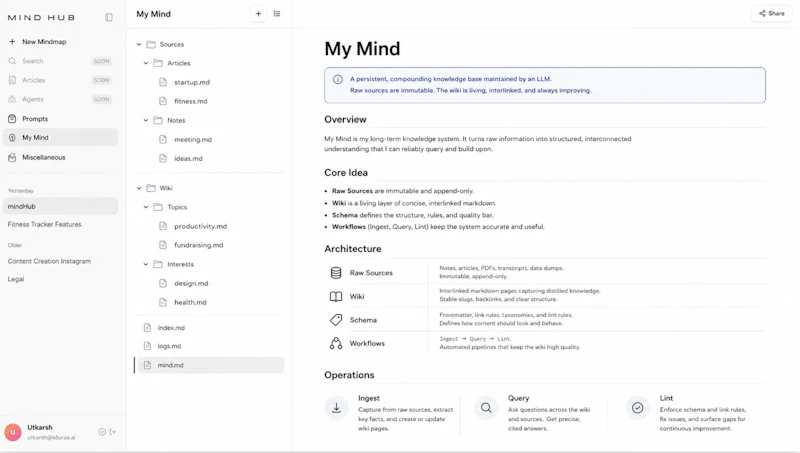Image resolution: width=800 pixels, height=453 pixels.
Task: Click the Prompts clipboard icon
Action: point(12,118)
